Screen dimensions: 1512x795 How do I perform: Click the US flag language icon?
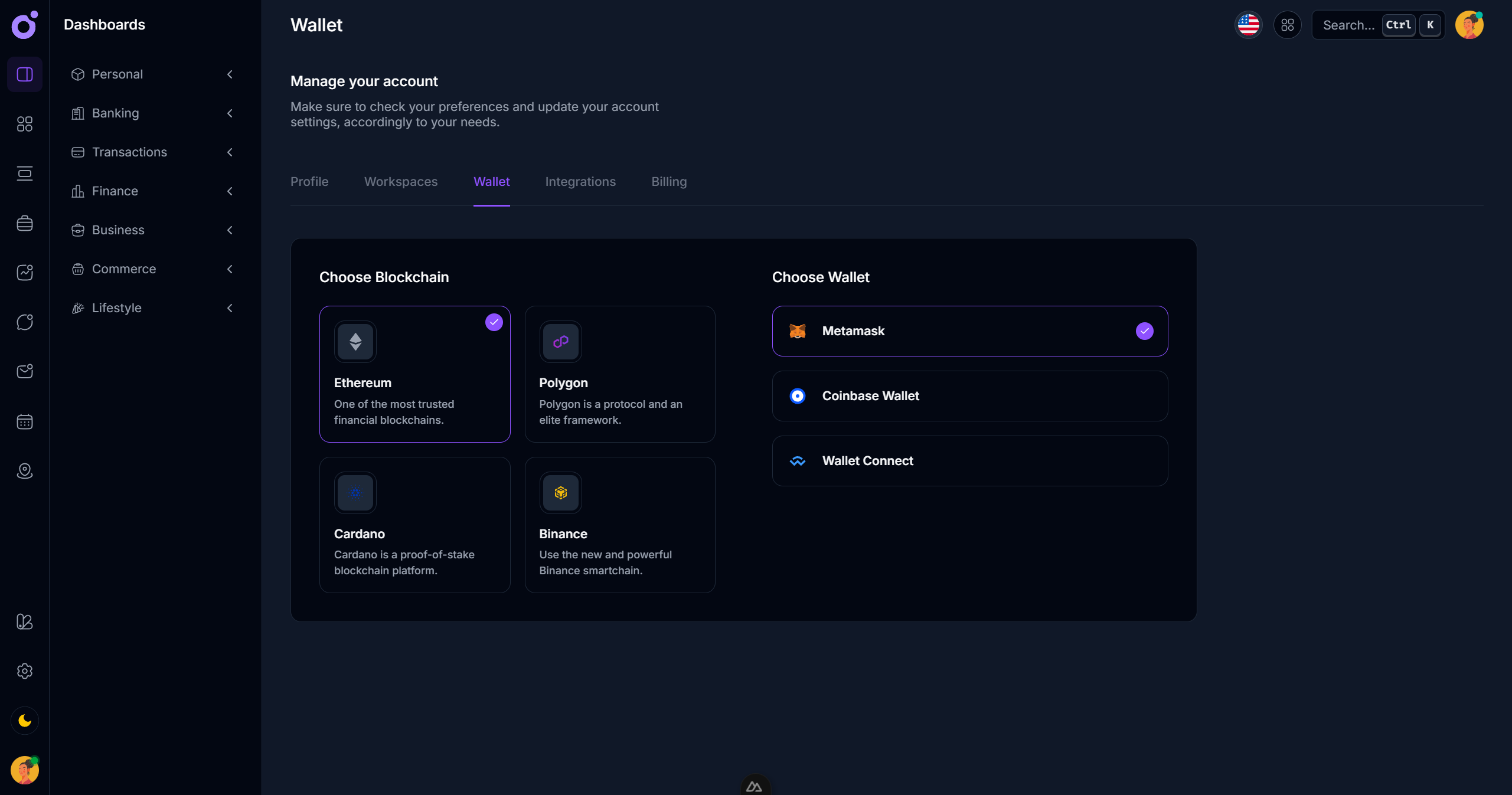[x=1248, y=25]
